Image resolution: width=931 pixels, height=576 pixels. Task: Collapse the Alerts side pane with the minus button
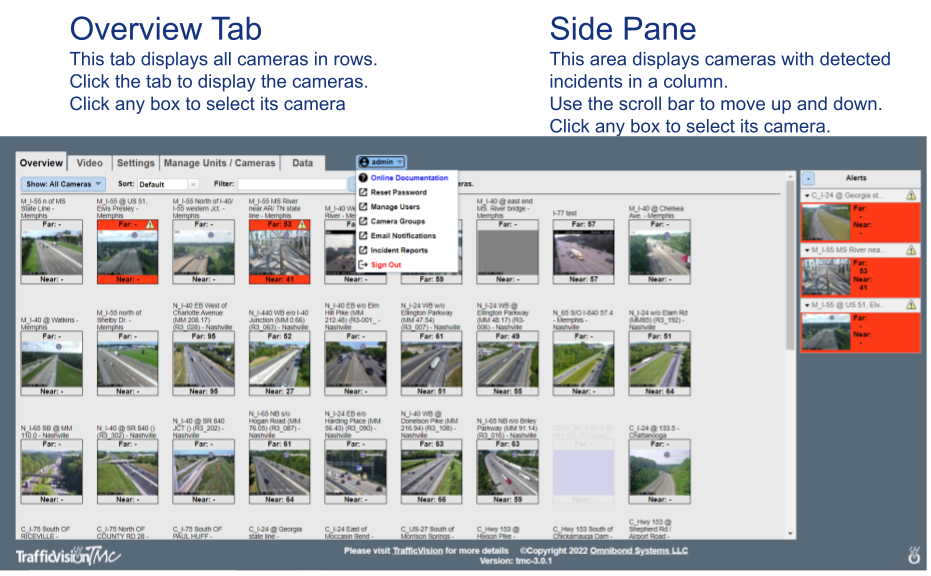pos(808,178)
